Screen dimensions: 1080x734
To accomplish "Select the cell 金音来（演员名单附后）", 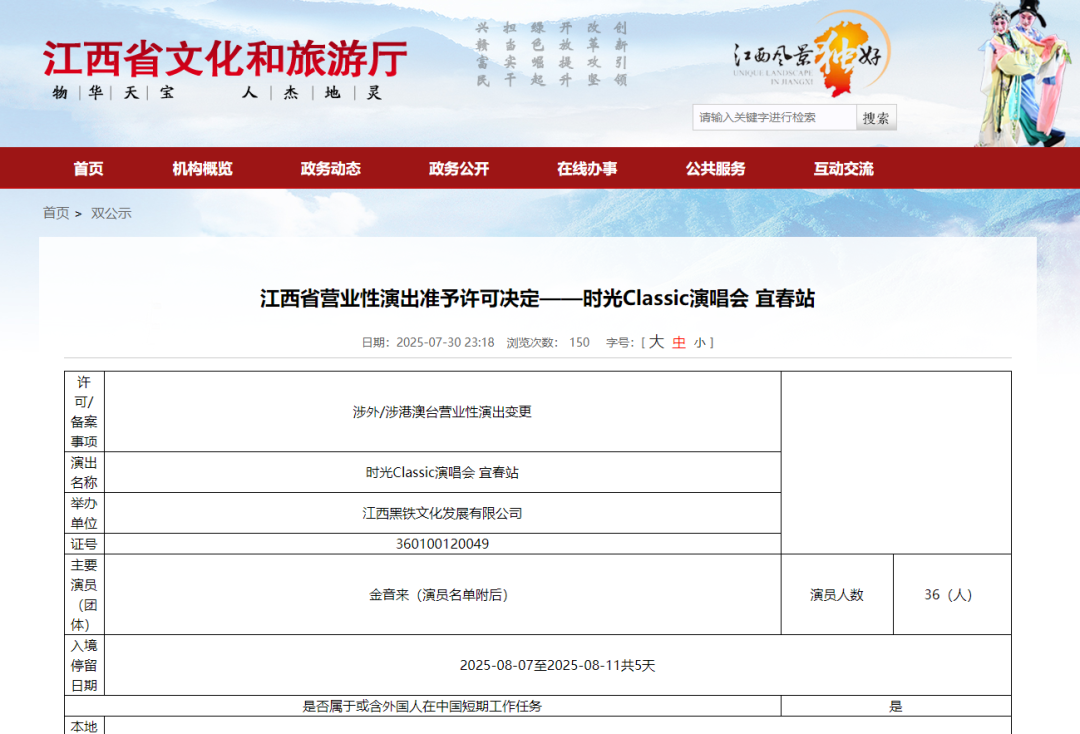I will pos(443,594).
